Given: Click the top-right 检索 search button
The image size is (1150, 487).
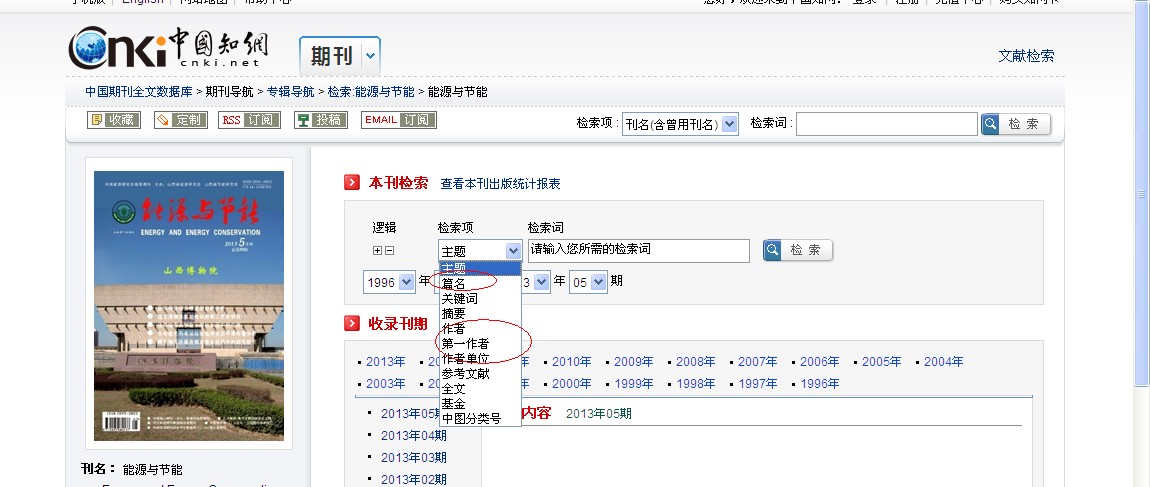Looking at the screenshot, I should point(1016,124).
